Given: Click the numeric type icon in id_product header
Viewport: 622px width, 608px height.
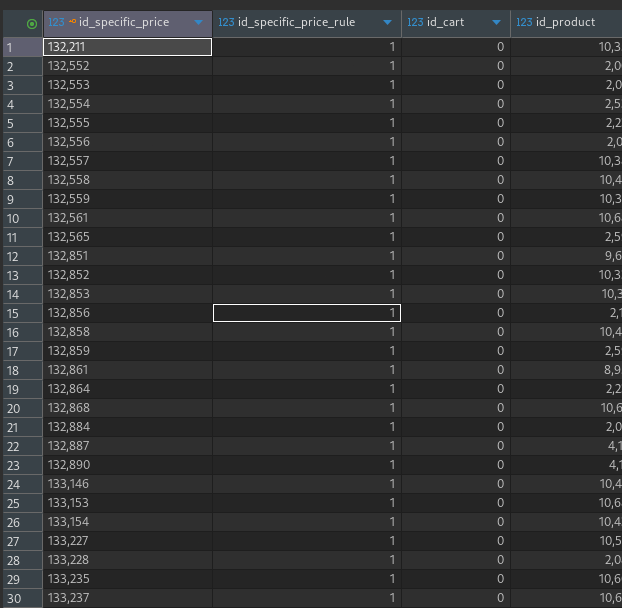Looking at the screenshot, I should click(x=524, y=22).
